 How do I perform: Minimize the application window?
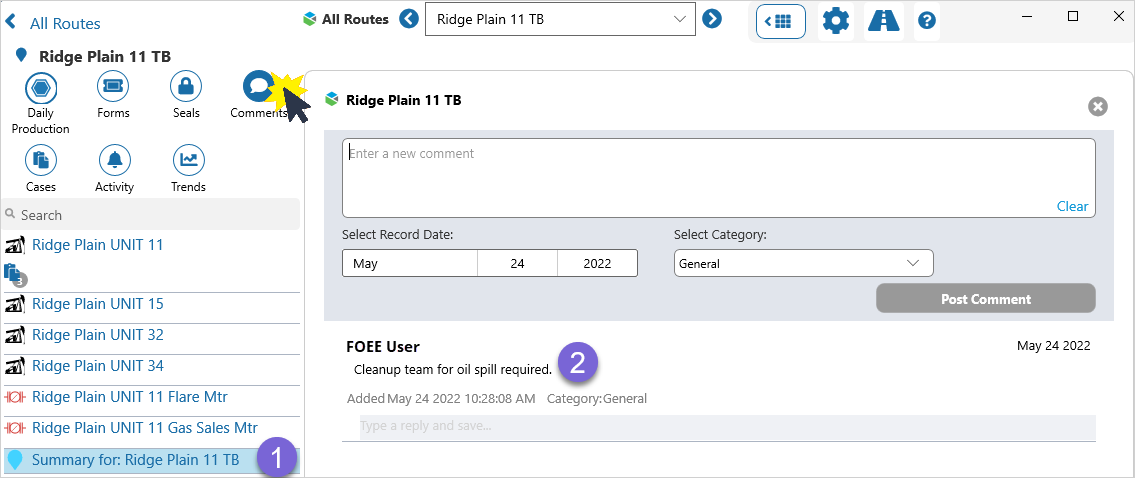click(1028, 16)
